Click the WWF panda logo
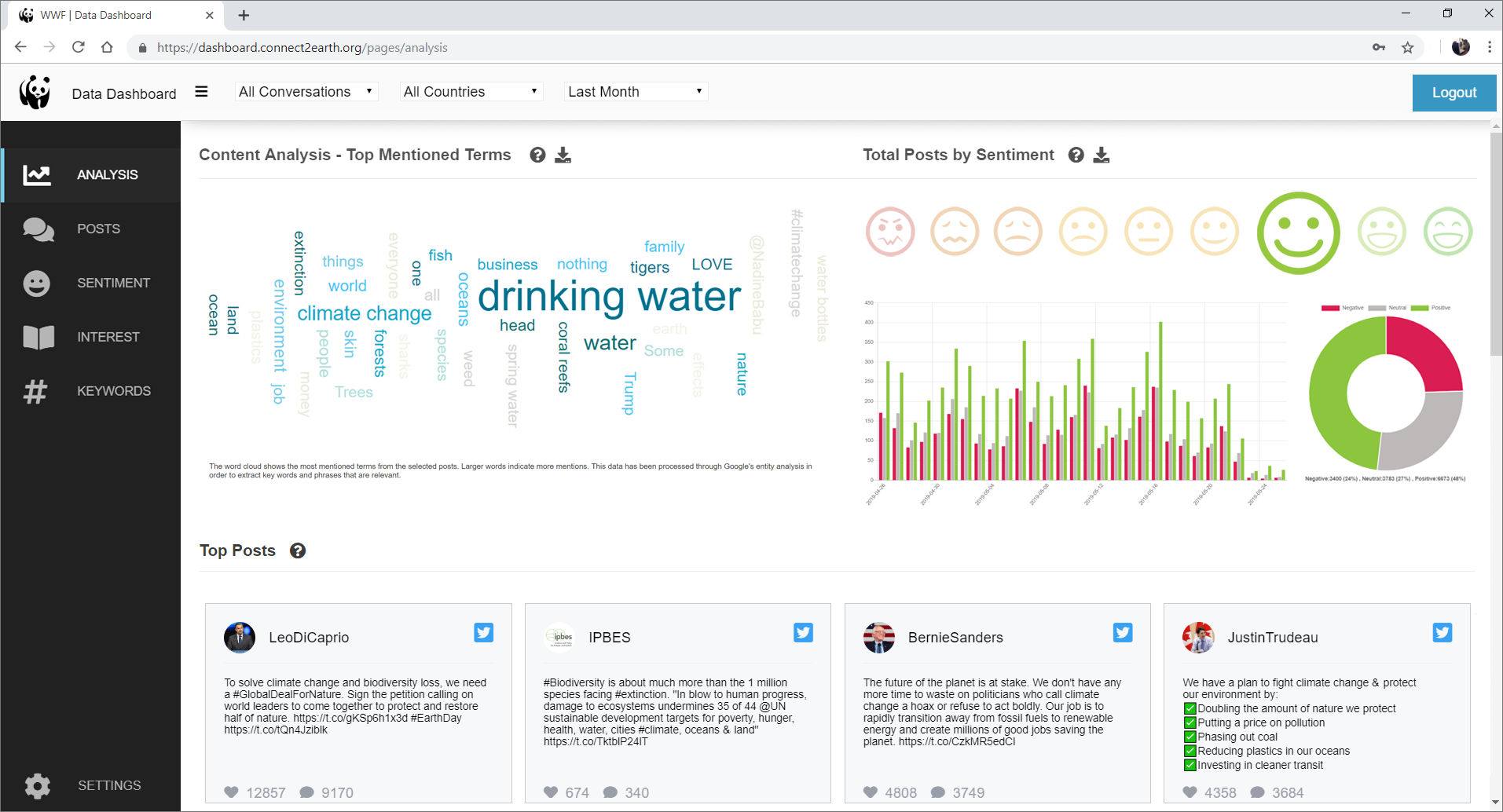 coord(35,93)
